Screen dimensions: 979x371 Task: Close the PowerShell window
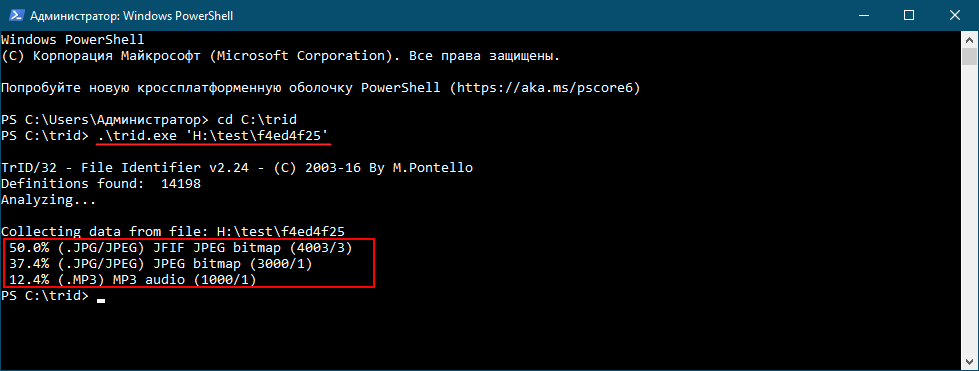pyautogui.click(x=952, y=15)
